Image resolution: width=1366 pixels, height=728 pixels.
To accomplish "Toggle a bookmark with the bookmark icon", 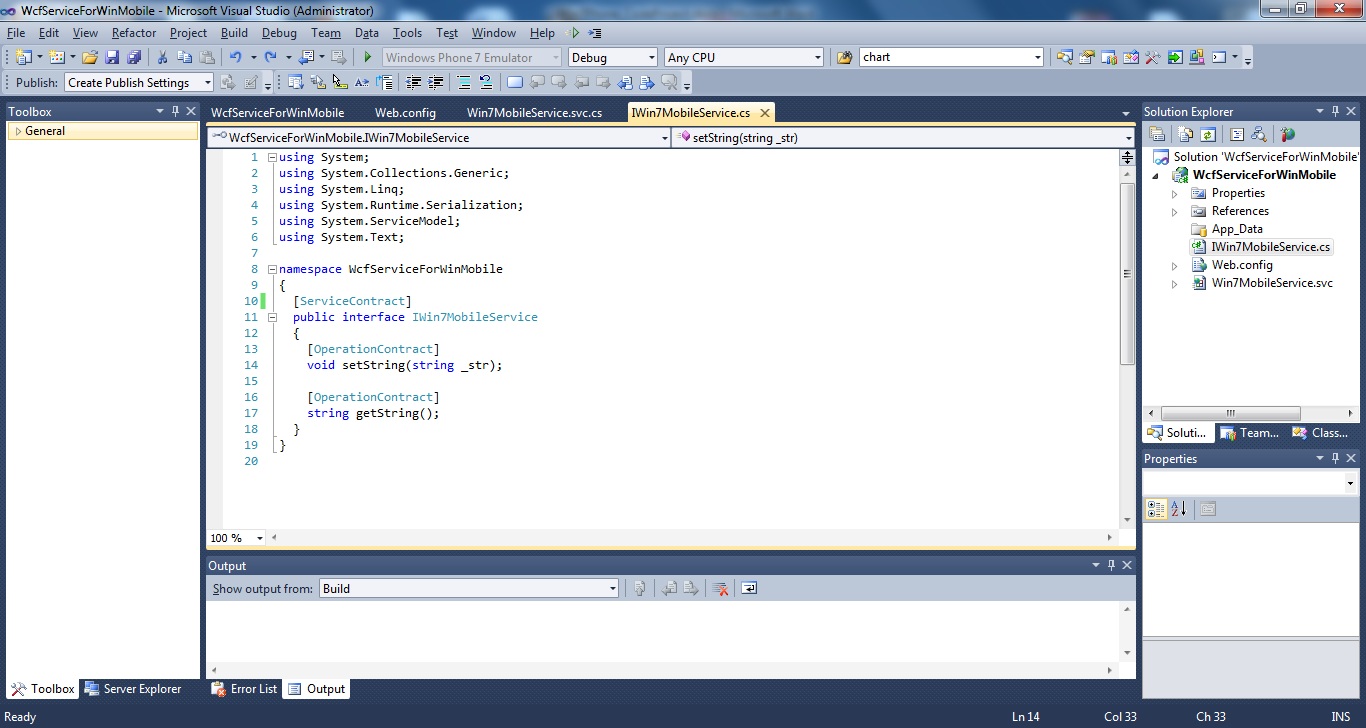I will point(515,82).
